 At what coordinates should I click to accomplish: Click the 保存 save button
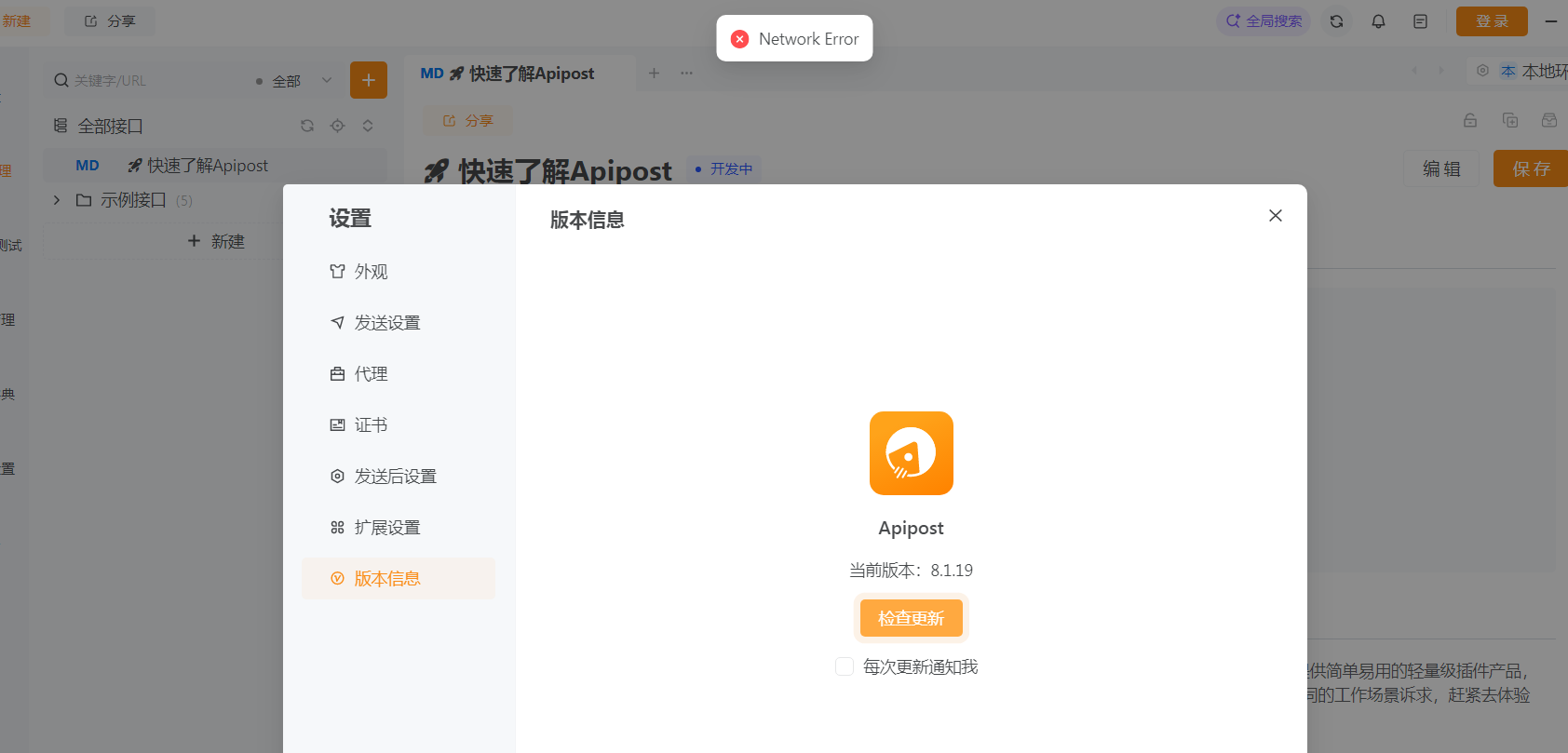click(1531, 168)
